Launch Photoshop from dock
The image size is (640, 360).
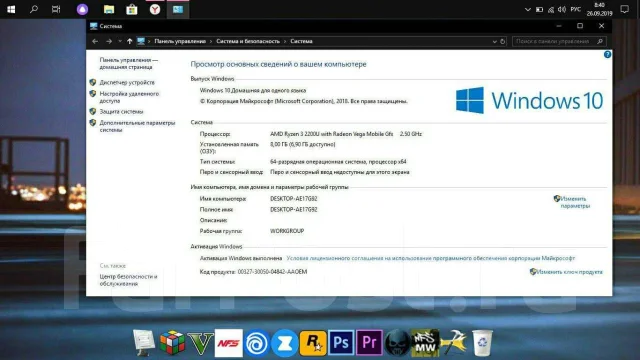341,343
